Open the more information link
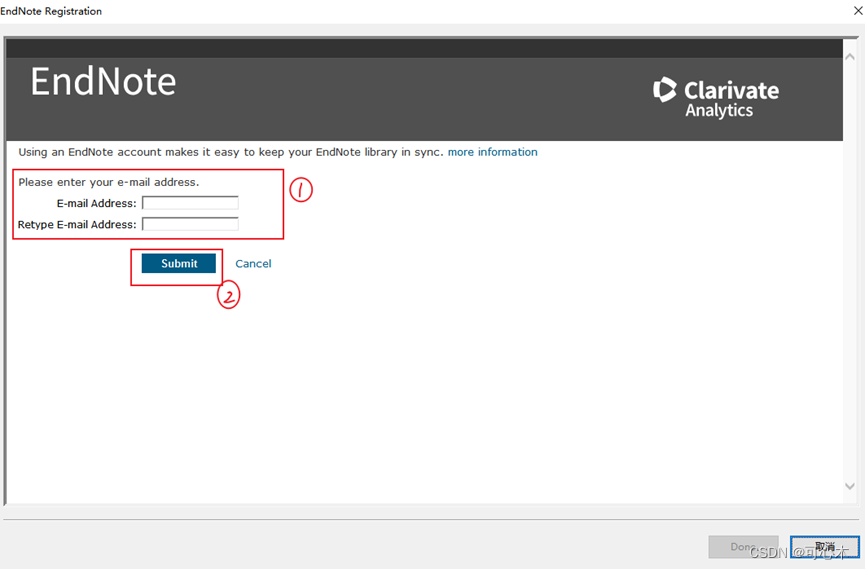 pos(493,152)
